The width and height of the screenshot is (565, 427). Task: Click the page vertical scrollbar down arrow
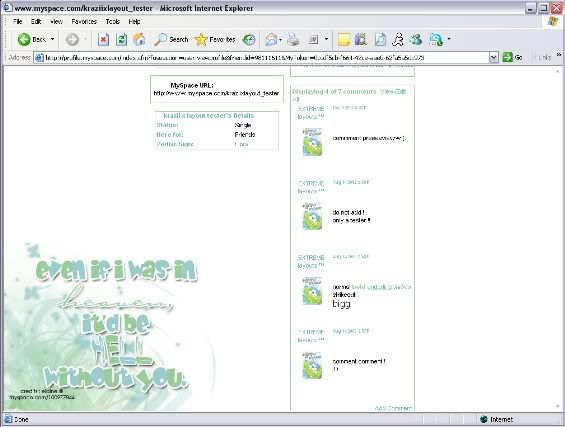(x=558, y=407)
